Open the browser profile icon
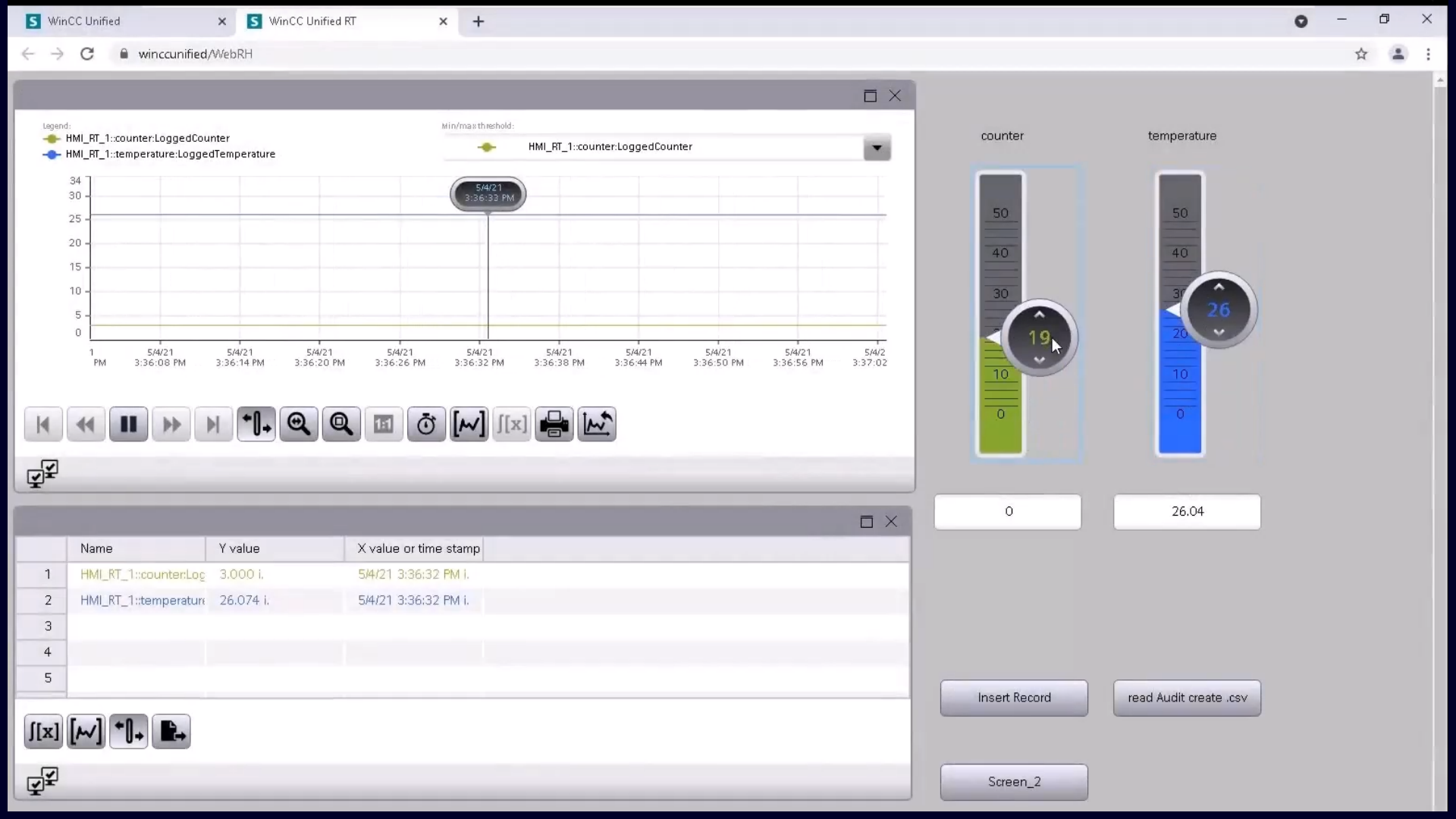This screenshot has height=819, width=1456. pos(1398,54)
